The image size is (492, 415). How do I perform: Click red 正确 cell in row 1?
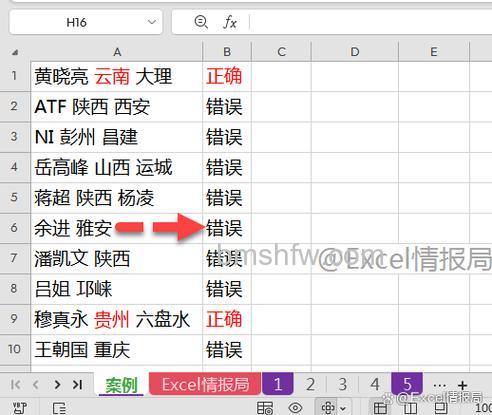coord(227,76)
